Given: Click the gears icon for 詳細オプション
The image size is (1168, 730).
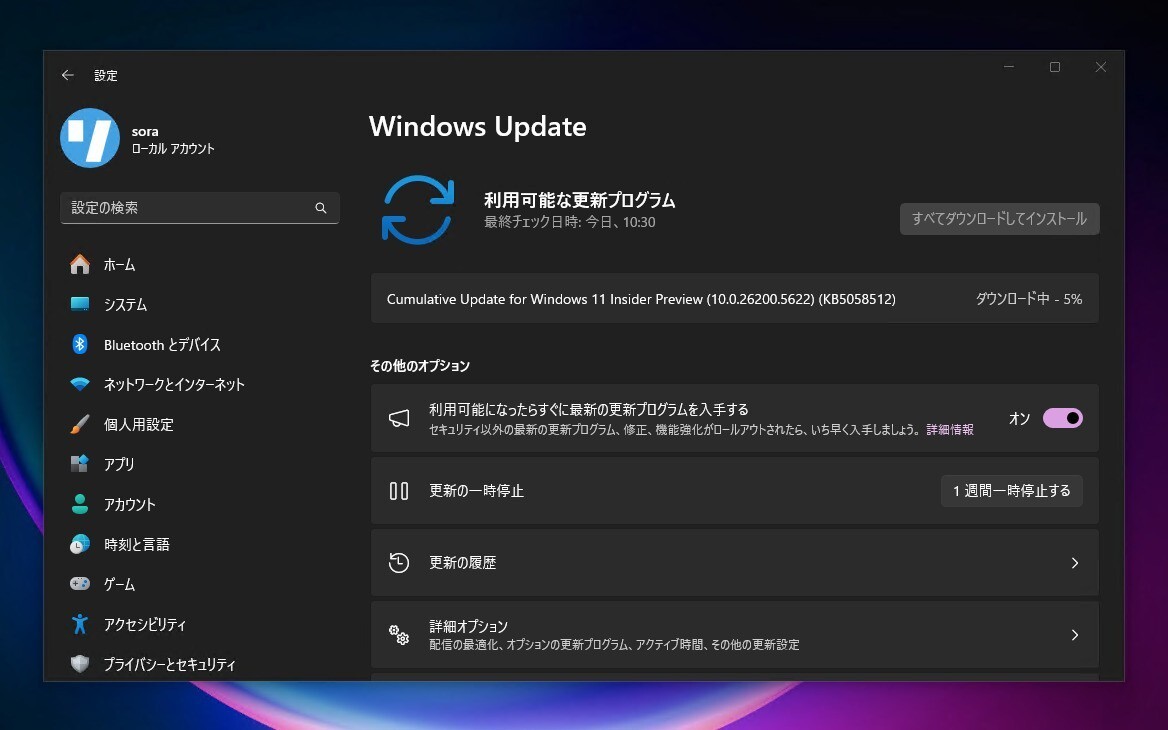Looking at the screenshot, I should coord(399,635).
